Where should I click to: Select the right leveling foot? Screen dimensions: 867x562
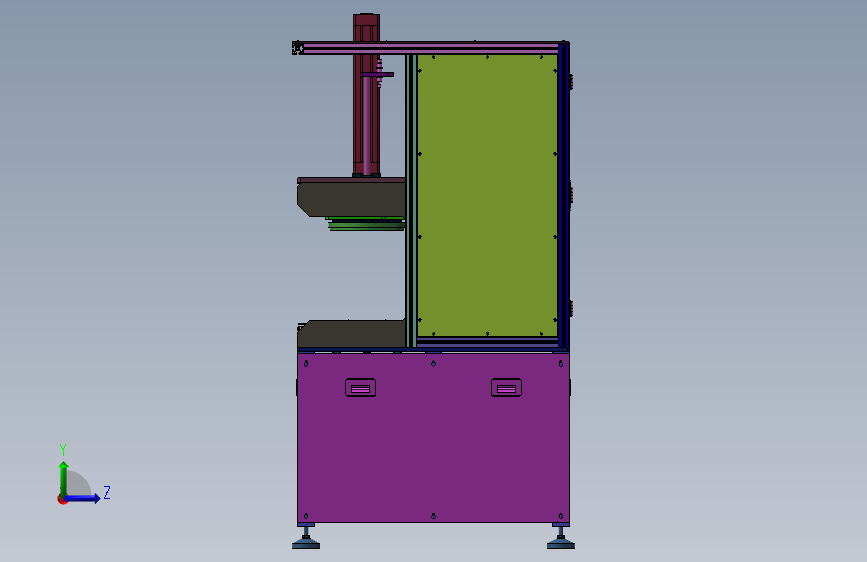561,539
